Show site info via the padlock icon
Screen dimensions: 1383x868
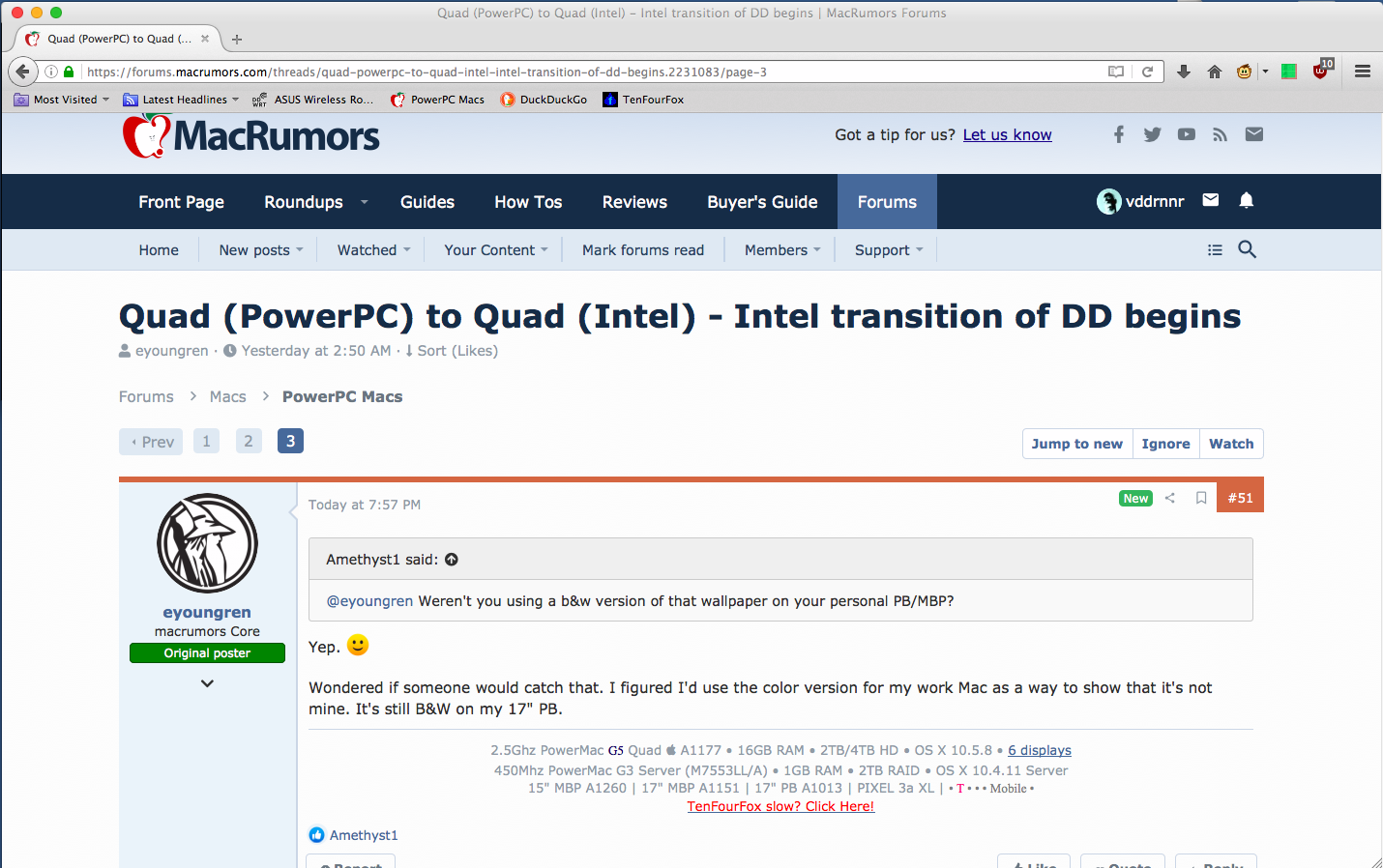[69, 72]
